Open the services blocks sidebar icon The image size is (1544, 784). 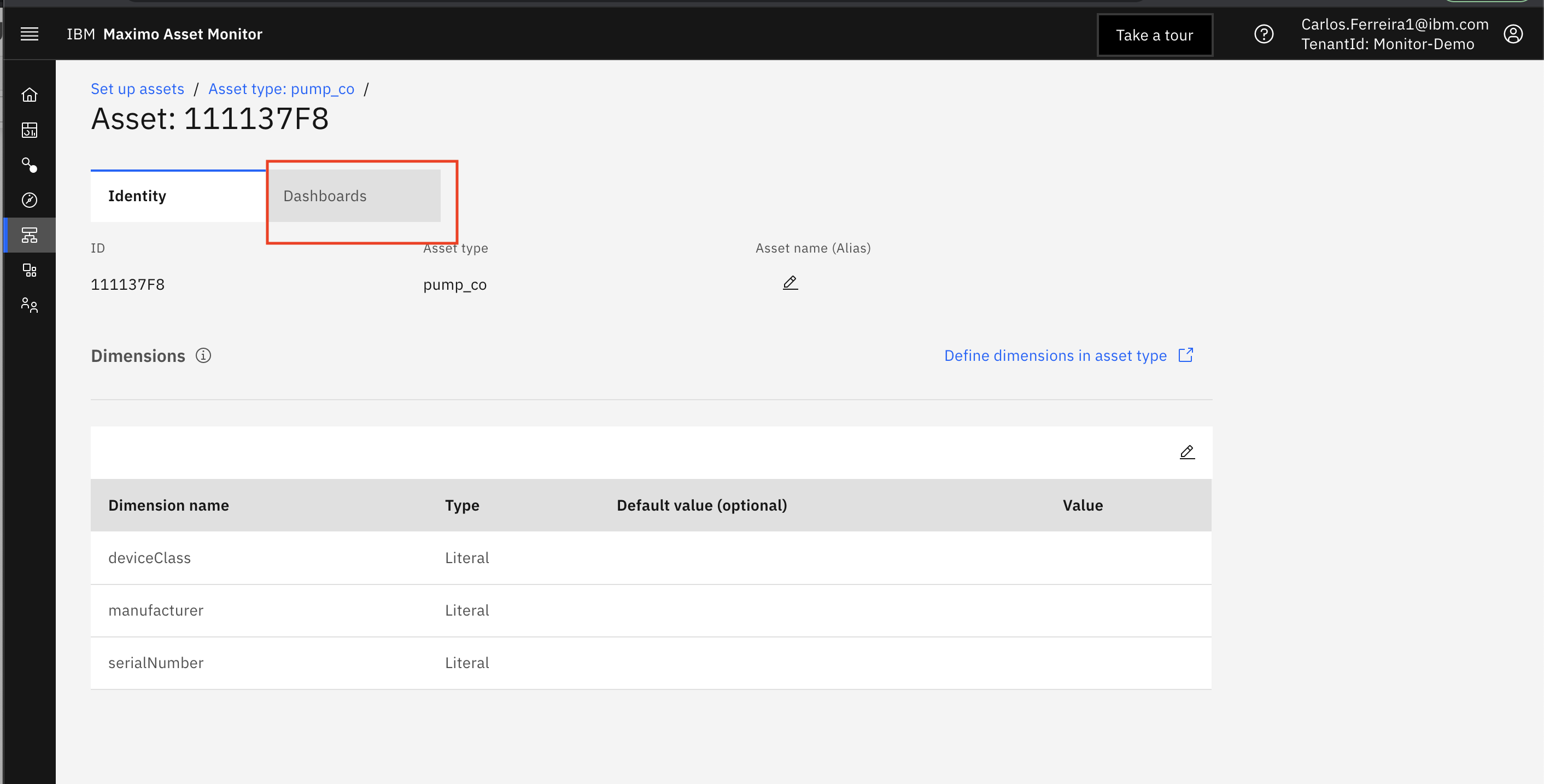pyautogui.click(x=30, y=270)
